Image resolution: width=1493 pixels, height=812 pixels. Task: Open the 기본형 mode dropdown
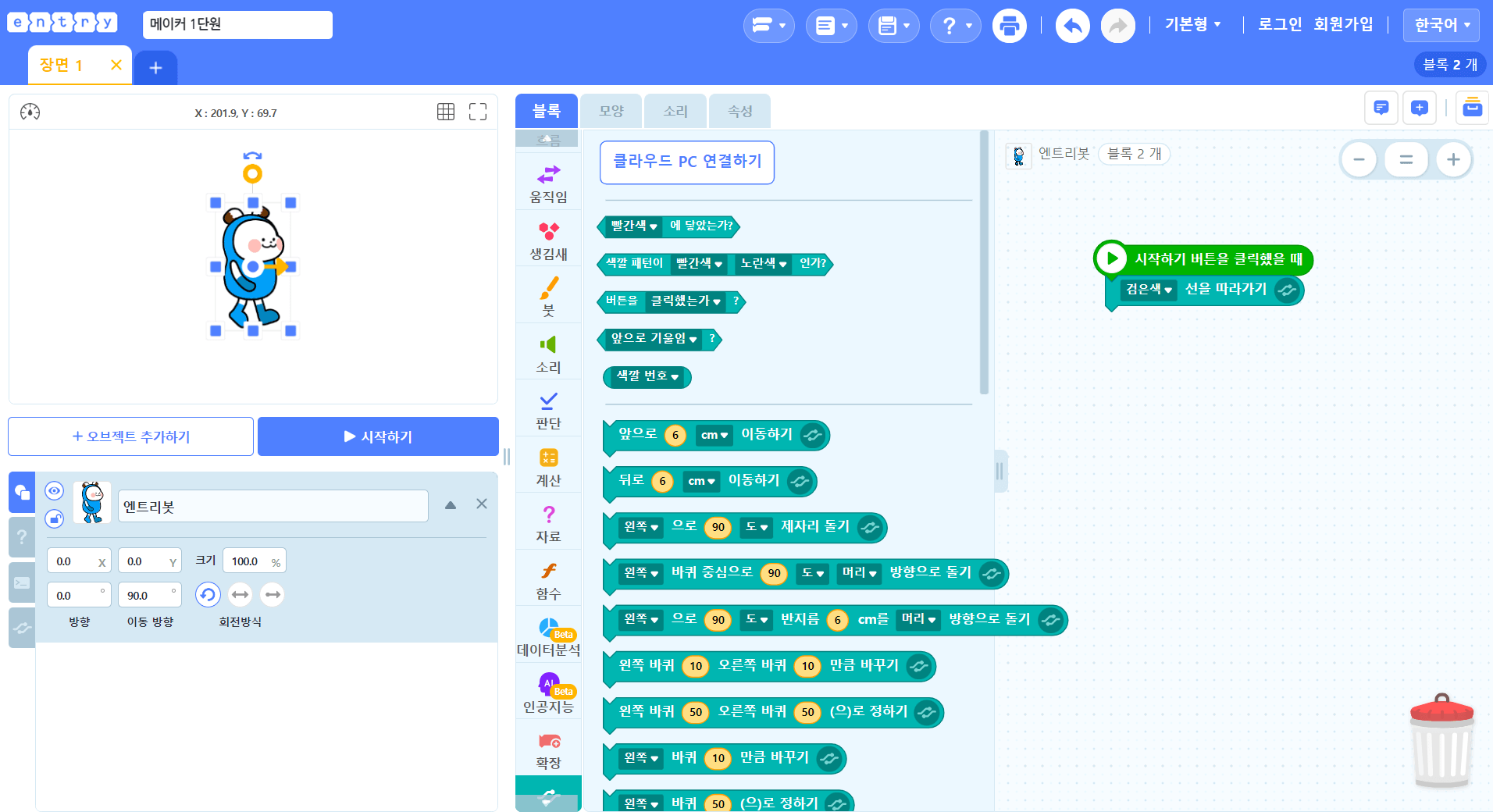point(1192,25)
